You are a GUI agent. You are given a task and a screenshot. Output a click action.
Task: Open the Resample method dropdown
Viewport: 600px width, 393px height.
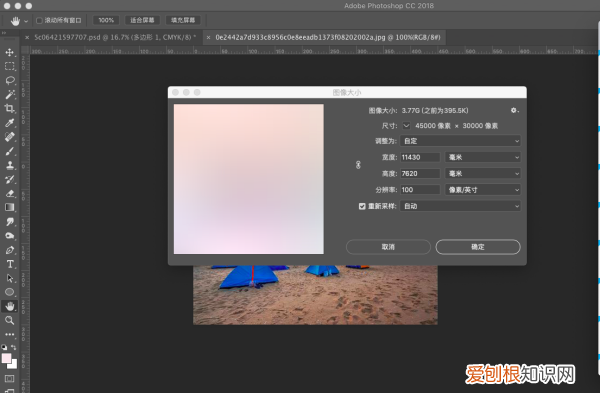tap(460, 206)
